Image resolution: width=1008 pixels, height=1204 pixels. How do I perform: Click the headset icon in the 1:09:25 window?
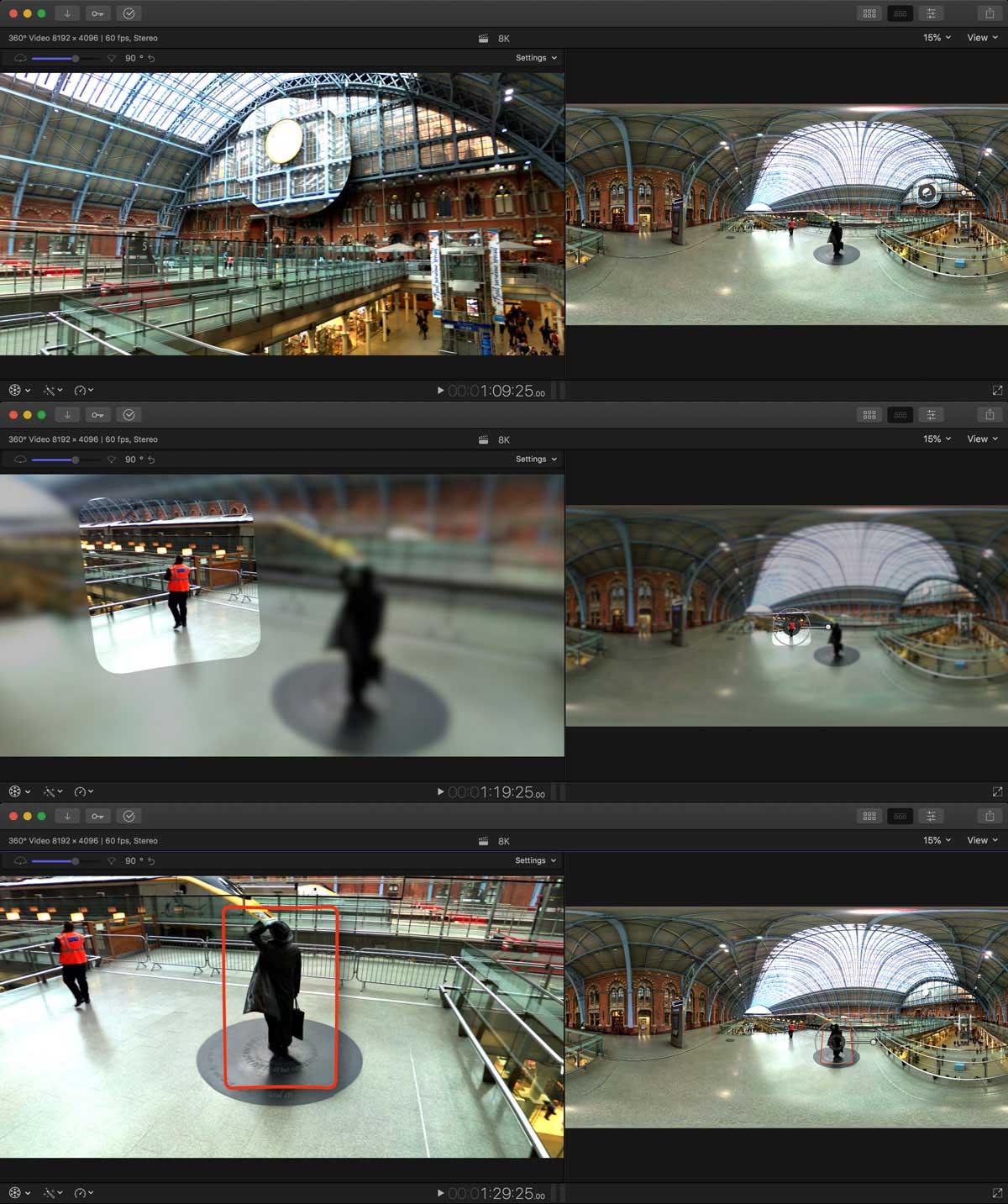20,59
